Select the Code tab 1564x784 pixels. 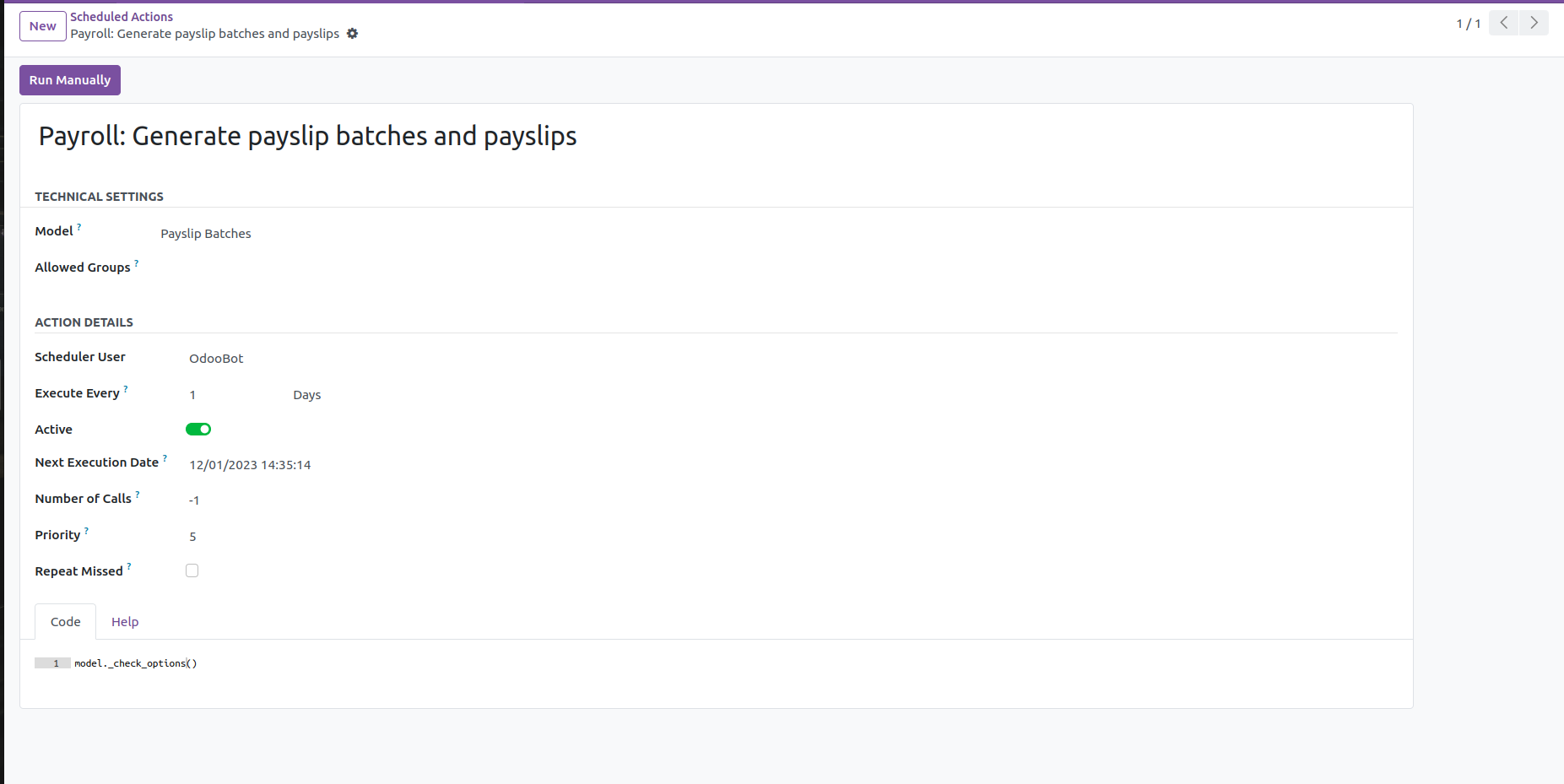click(65, 622)
